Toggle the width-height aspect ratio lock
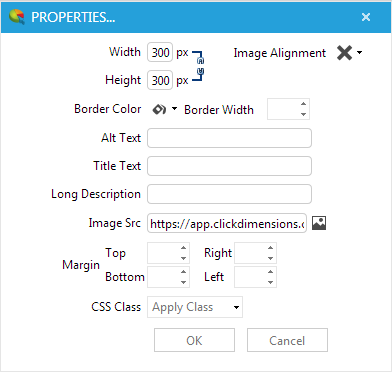The width and height of the screenshot is (392, 372). point(198,66)
